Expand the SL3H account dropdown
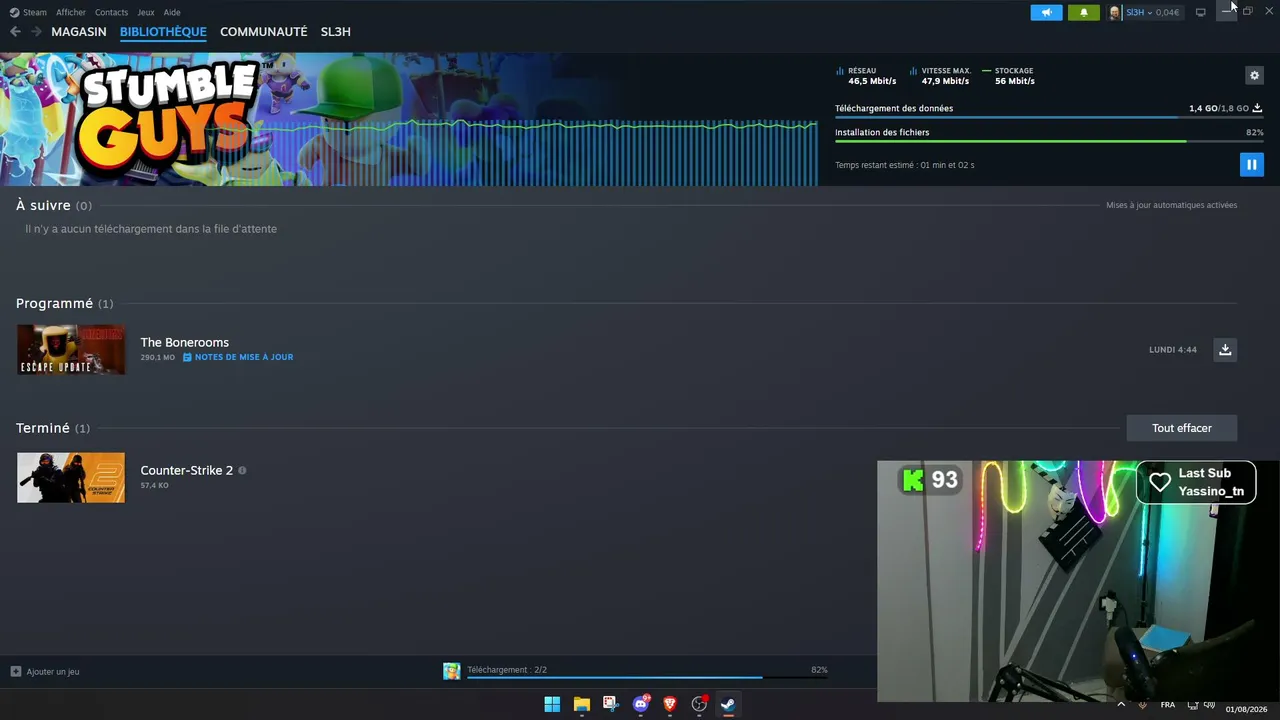The height and width of the screenshot is (720, 1280). 1152,12
